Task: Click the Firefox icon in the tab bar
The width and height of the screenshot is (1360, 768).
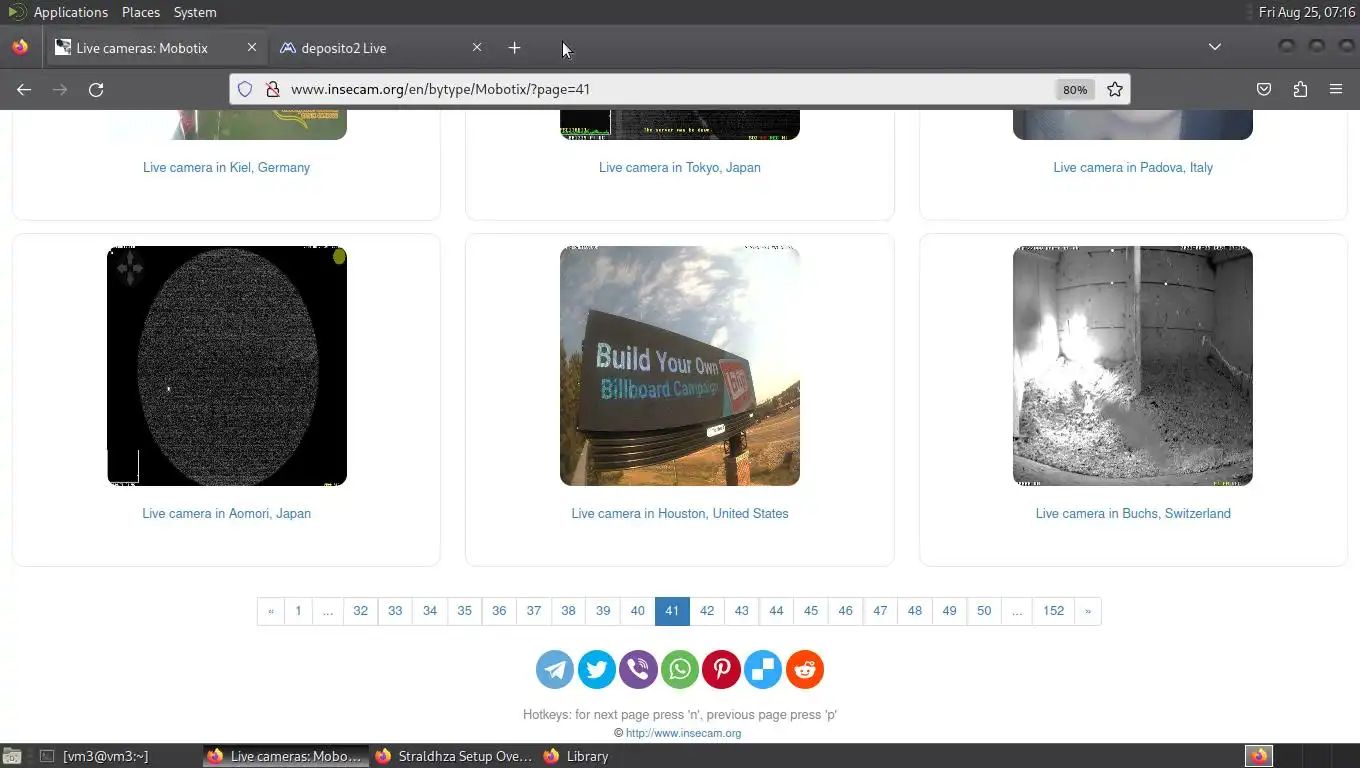Action: click(x=20, y=47)
